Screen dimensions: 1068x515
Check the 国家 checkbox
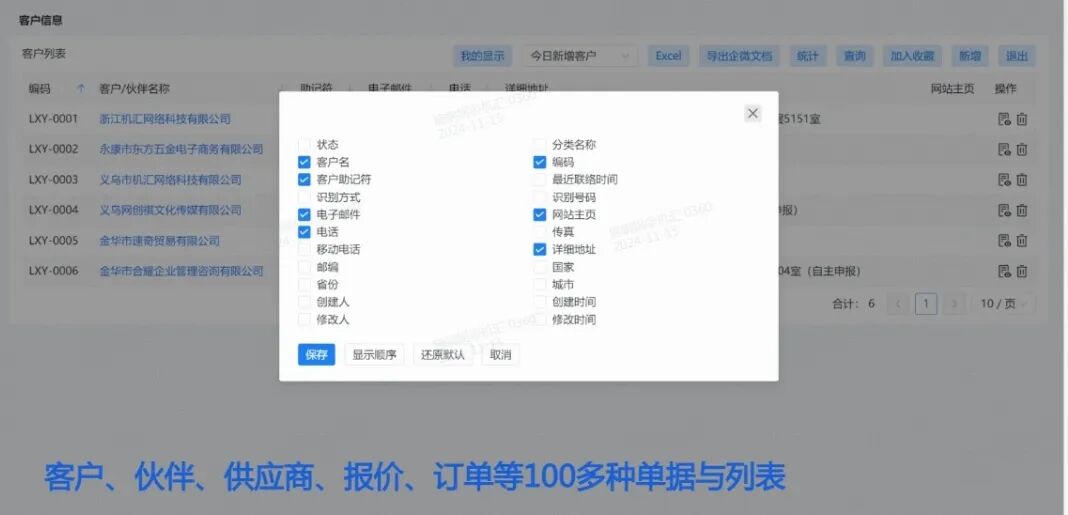click(539, 267)
